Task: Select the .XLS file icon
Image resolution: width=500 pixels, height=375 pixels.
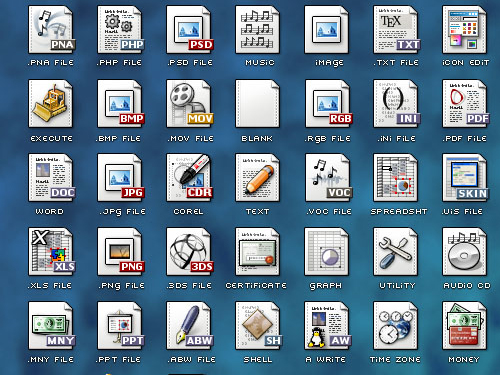Action: point(52,251)
